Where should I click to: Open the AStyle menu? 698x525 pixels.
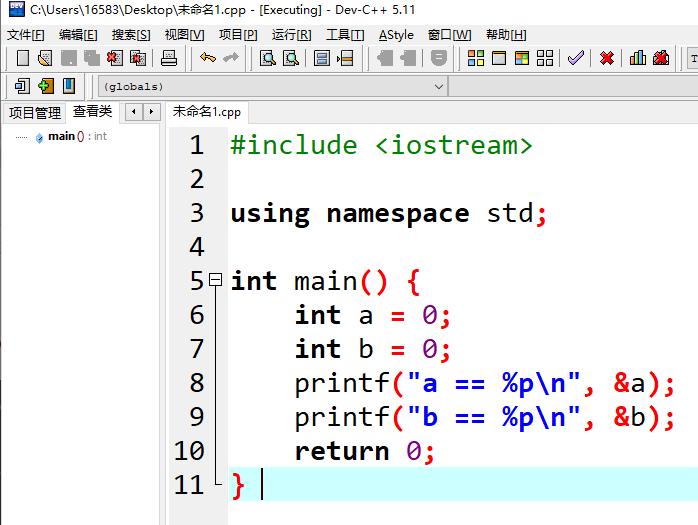coord(396,35)
